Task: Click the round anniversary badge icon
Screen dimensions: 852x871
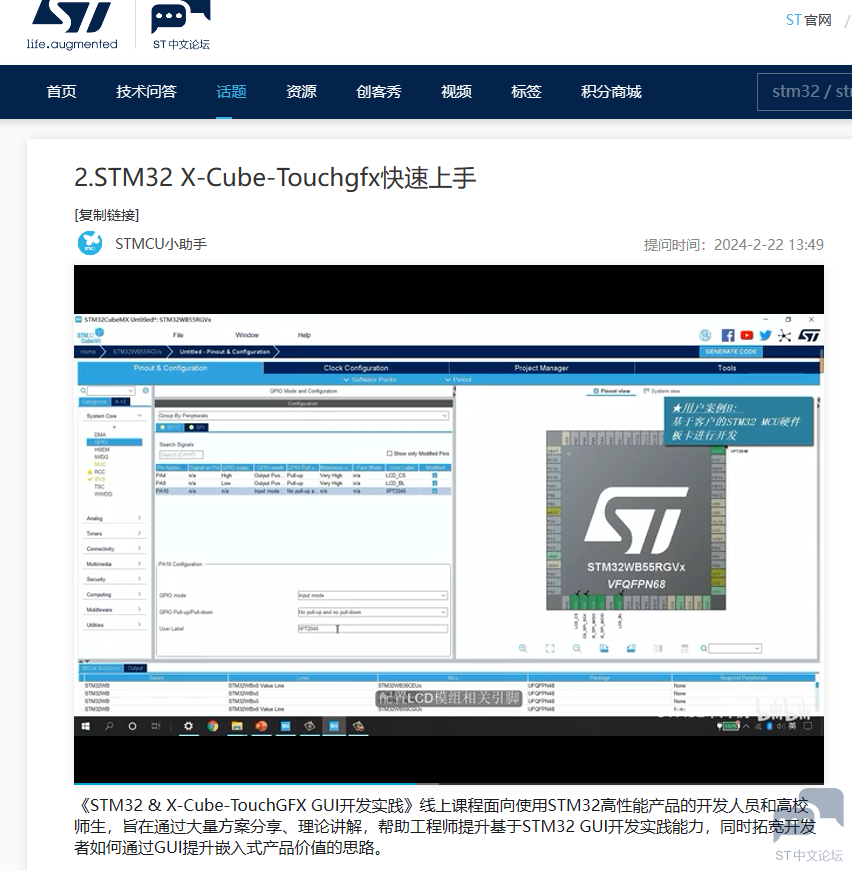Action: click(x=705, y=336)
